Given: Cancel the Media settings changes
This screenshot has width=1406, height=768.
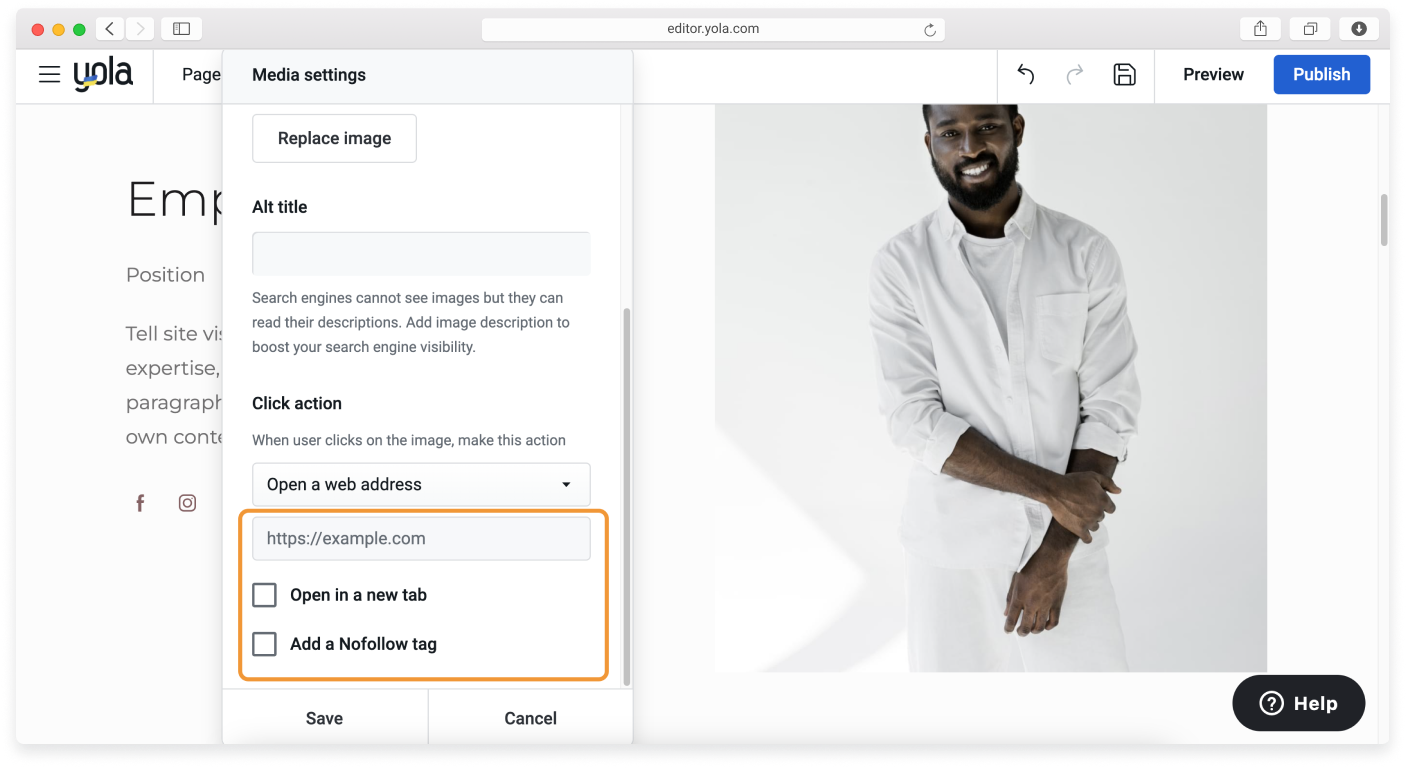Looking at the screenshot, I should 530,717.
